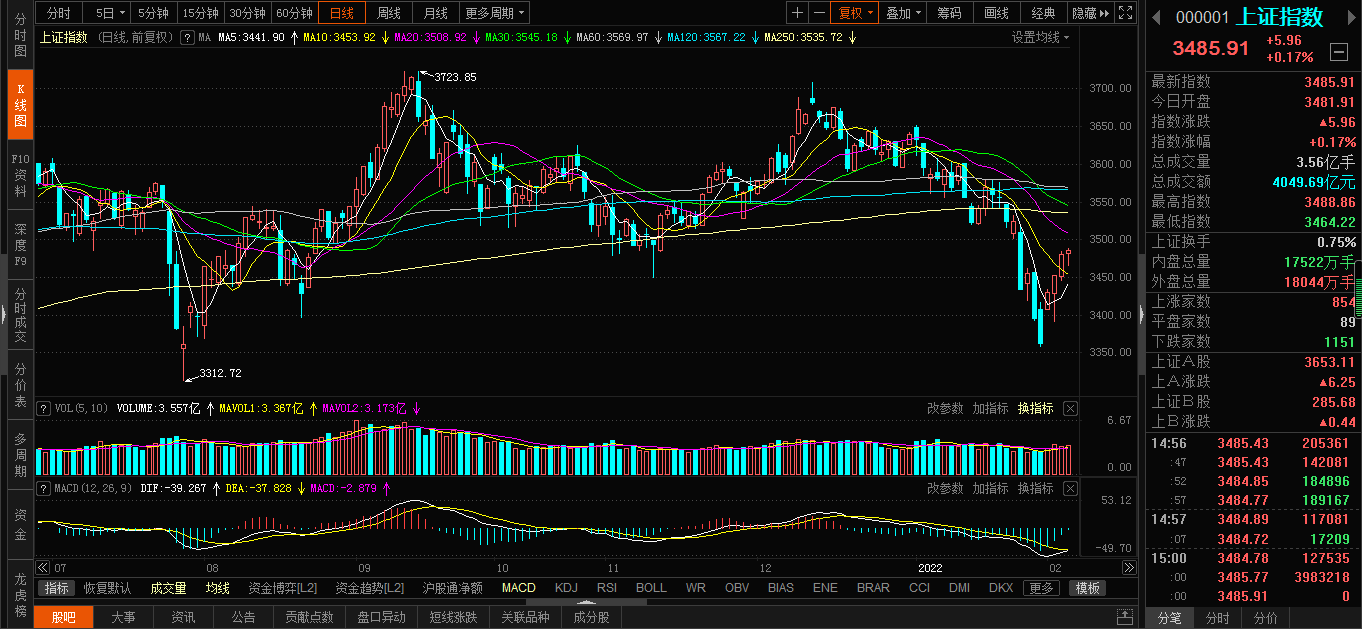Toggle the 画线 drawing tools
The height and width of the screenshot is (629, 1362).
(x=996, y=13)
